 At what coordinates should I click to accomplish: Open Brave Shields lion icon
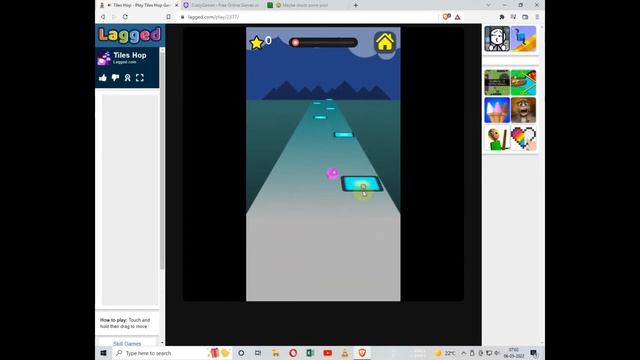447,17
